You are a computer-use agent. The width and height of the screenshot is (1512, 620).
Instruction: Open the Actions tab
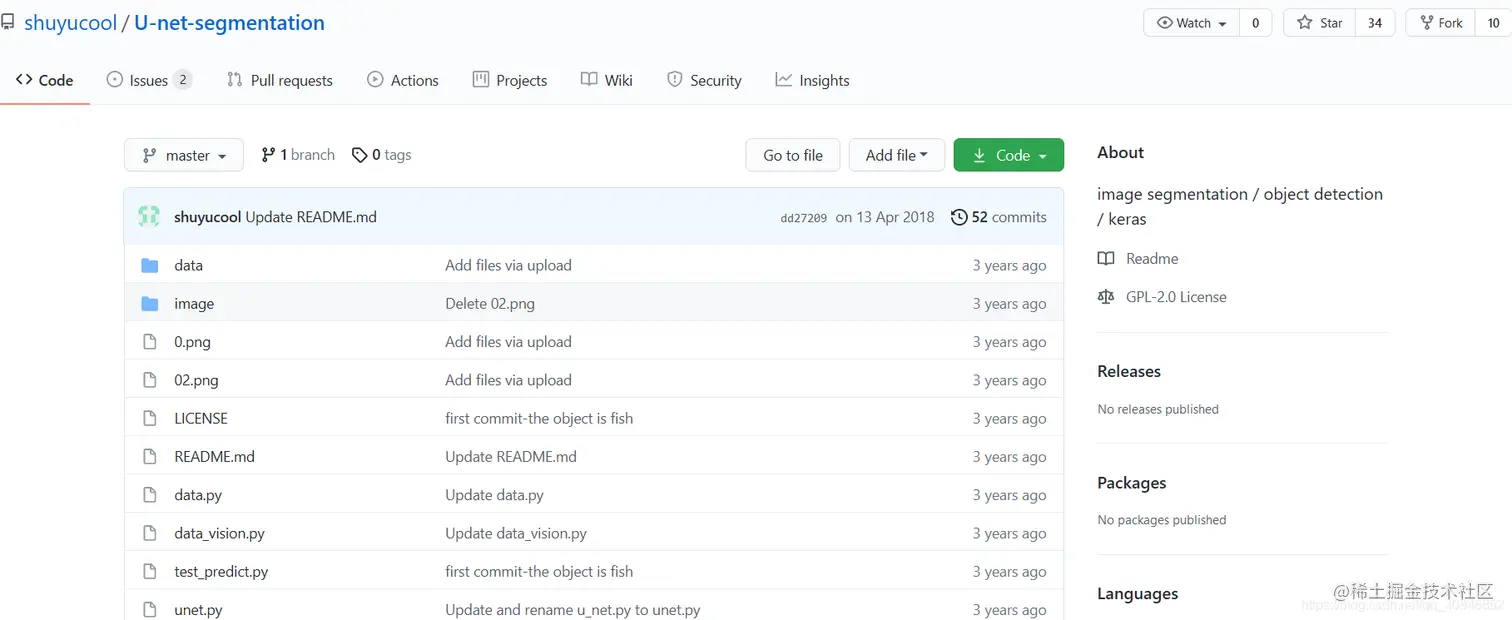(x=403, y=80)
